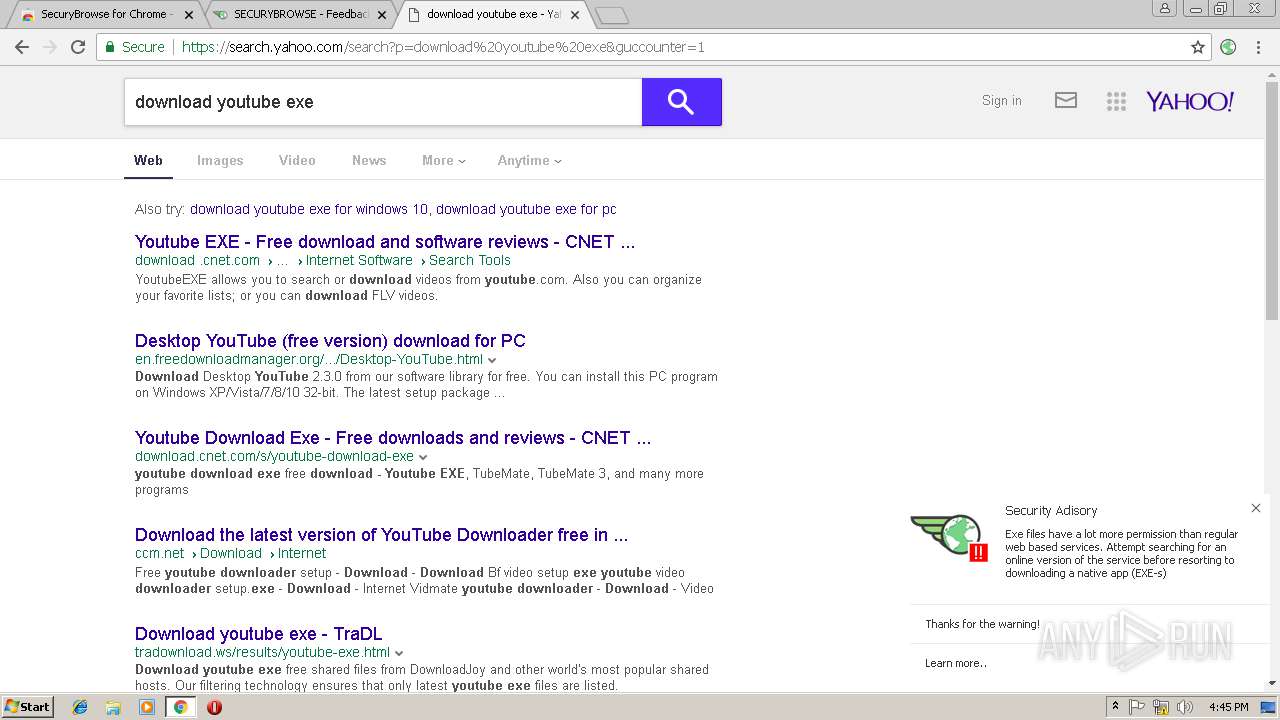The image size is (1280, 720).
Task: Open the Yahoo apps grid
Action: coord(1116,101)
